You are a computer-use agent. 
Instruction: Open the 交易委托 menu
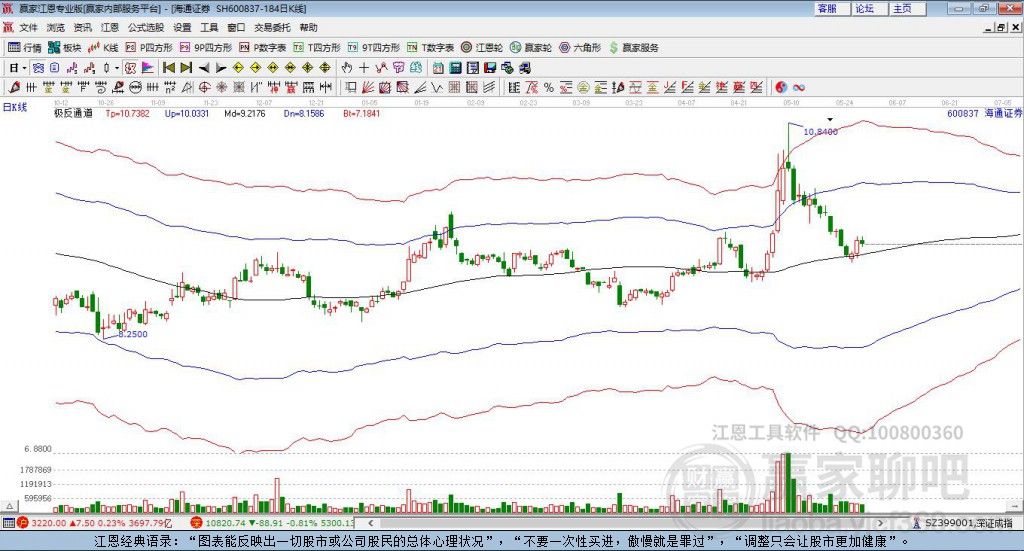coord(272,27)
